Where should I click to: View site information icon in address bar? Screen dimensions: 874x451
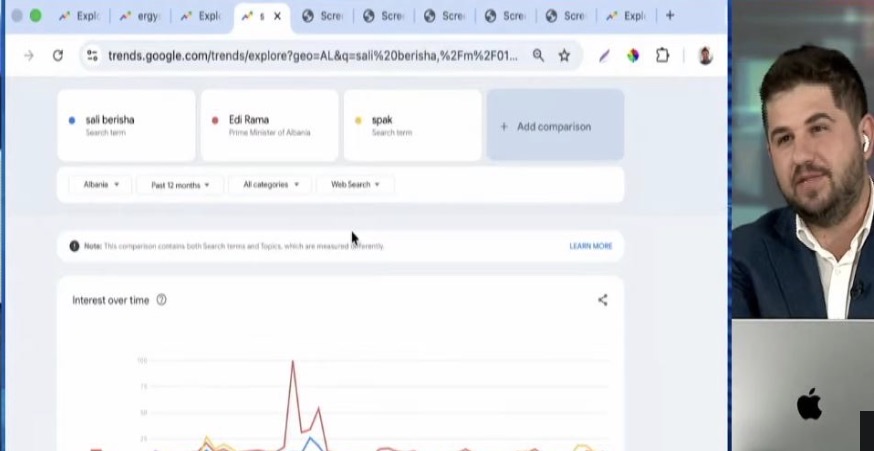pyautogui.click(x=92, y=56)
